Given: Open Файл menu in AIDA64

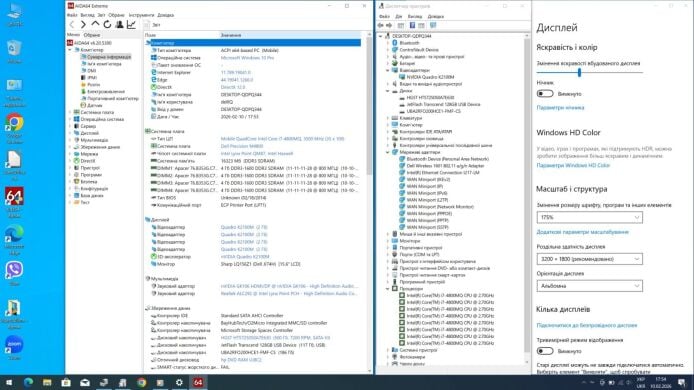Looking at the screenshot, I should tap(72, 15).
